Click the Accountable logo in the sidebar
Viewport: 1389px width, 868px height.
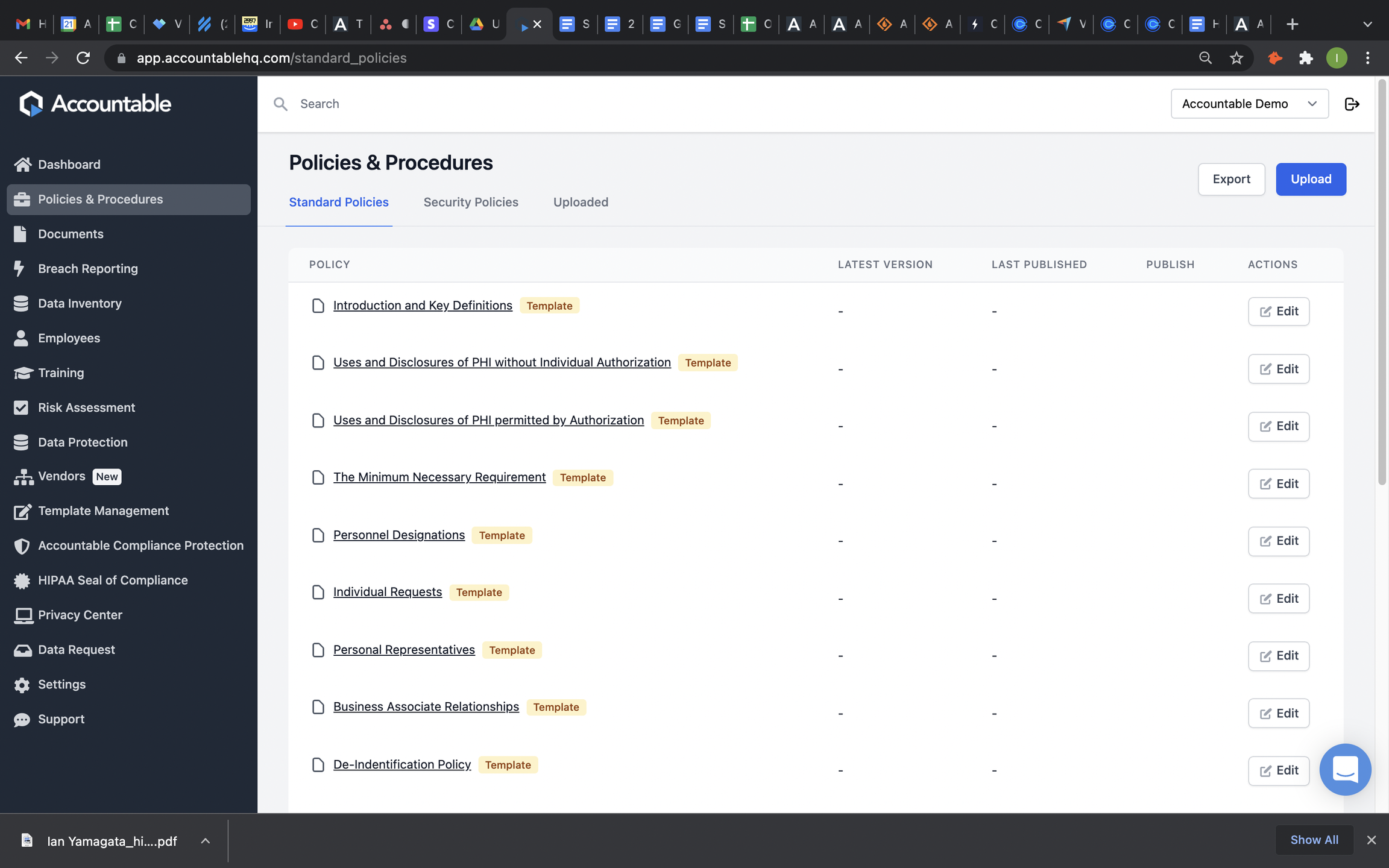click(x=95, y=104)
